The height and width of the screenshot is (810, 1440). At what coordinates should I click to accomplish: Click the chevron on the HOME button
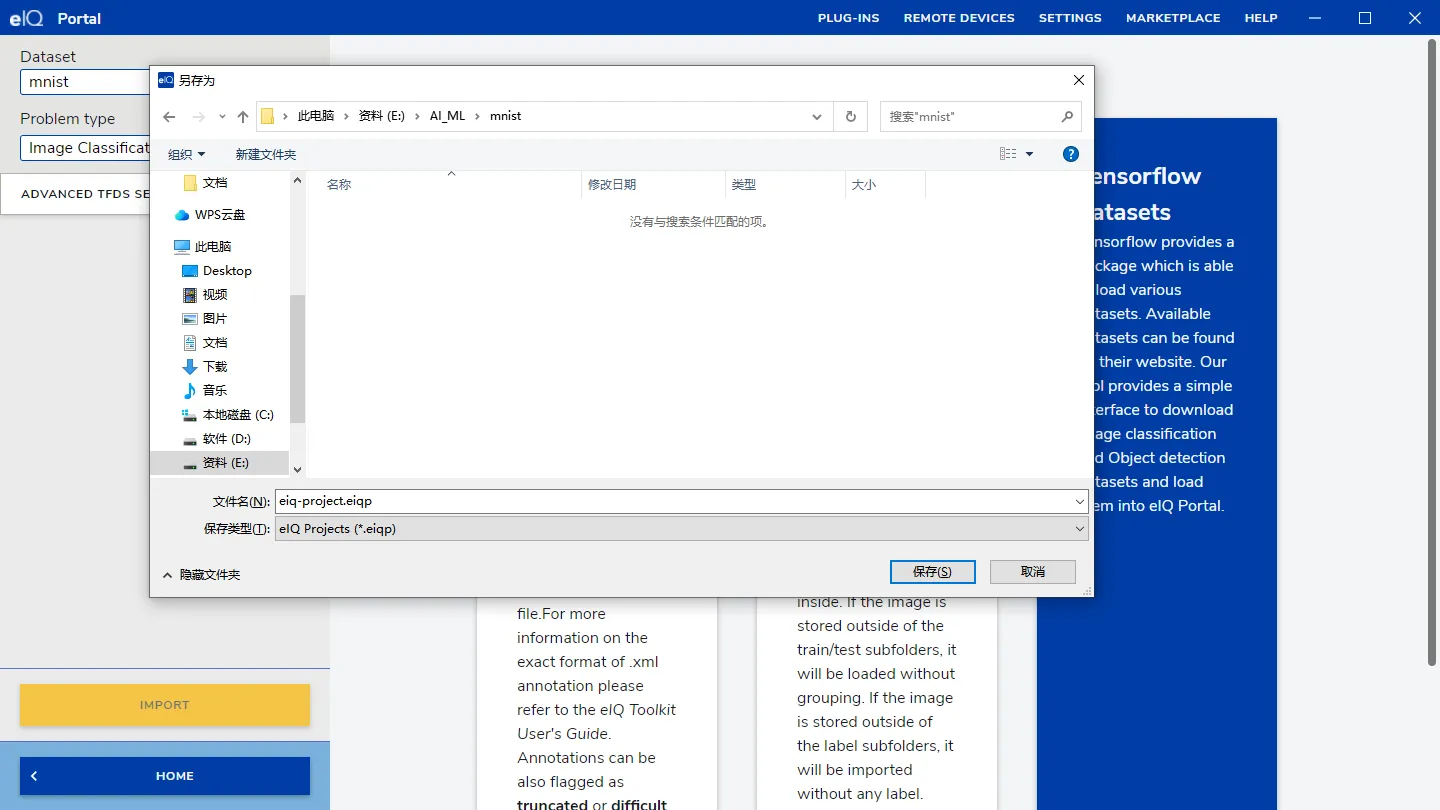[34, 775]
